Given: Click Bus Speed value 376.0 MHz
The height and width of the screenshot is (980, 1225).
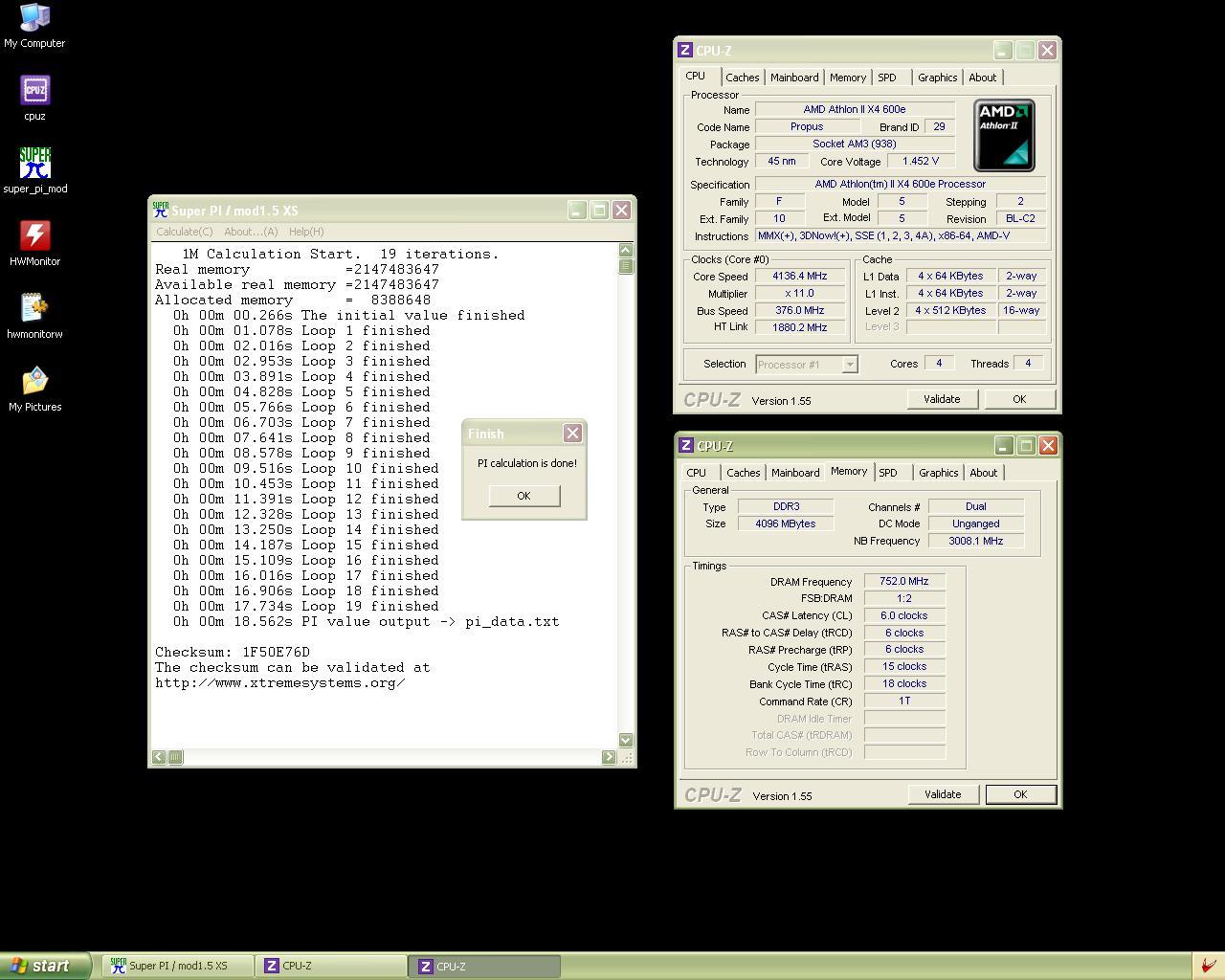Looking at the screenshot, I should click(799, 310).
